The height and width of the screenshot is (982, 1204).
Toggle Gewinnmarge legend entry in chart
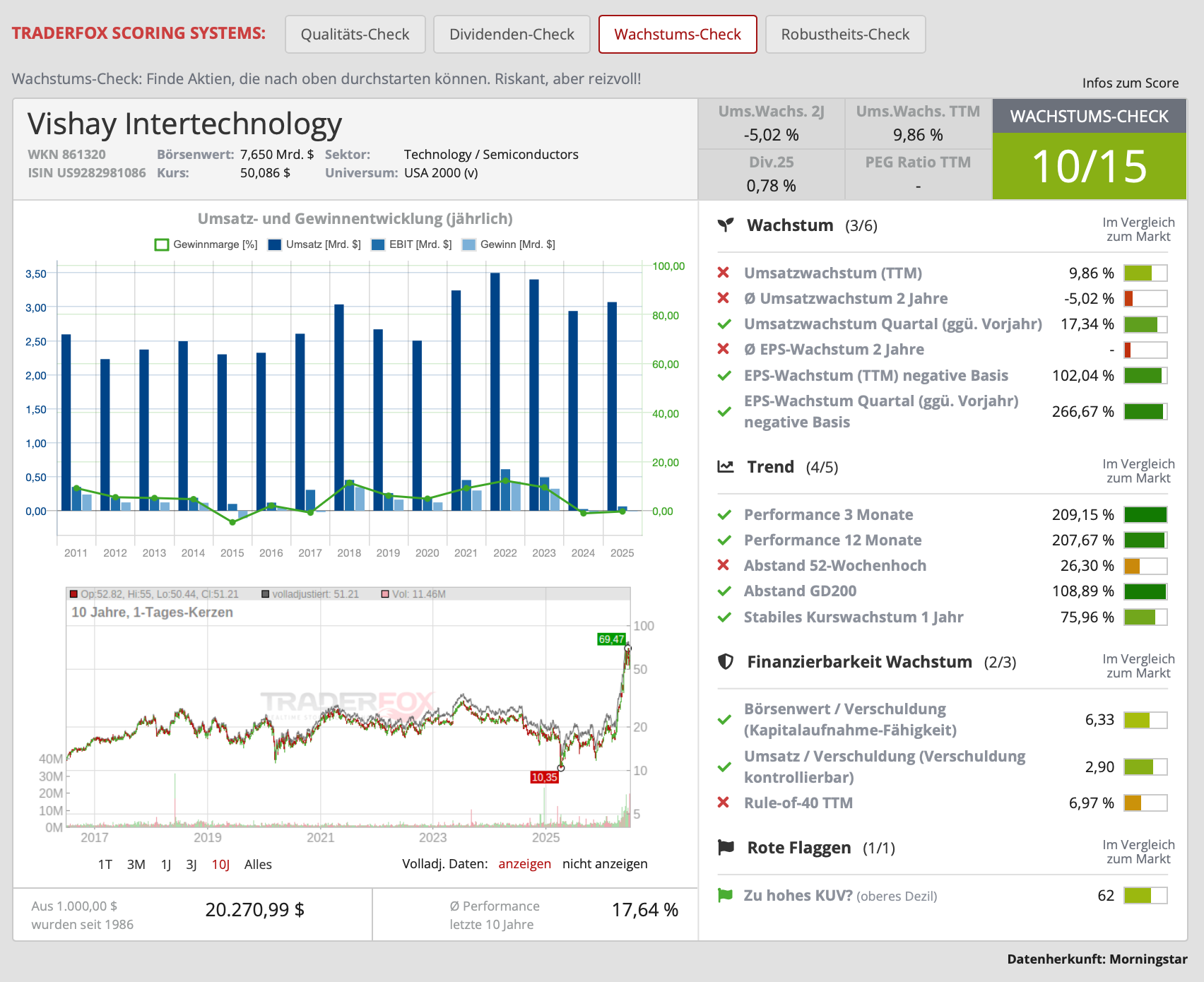[206, 244]
